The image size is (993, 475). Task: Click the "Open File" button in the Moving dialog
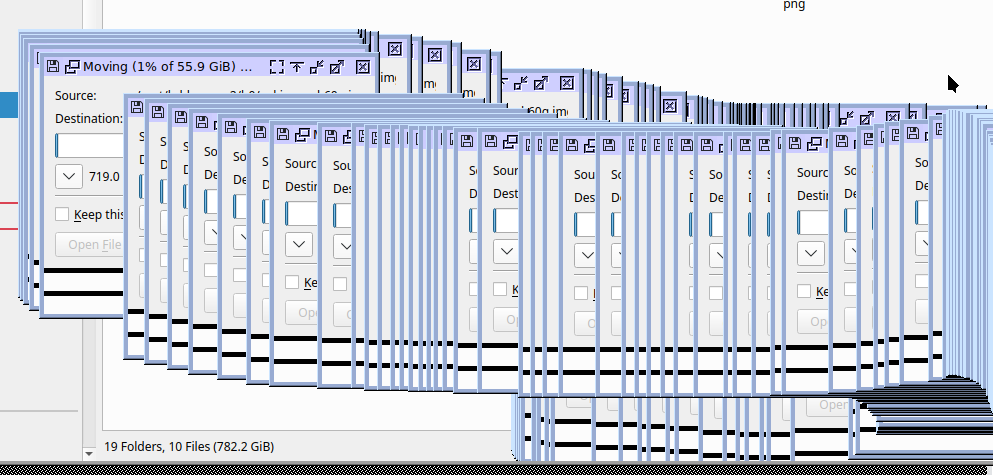[95, 244]
